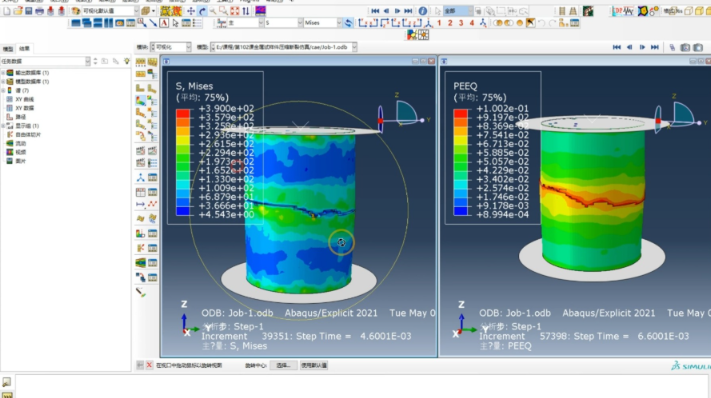The image size is (711, 398).
Task: Open a file with the folder icon
Action: [x=18, y=11]
